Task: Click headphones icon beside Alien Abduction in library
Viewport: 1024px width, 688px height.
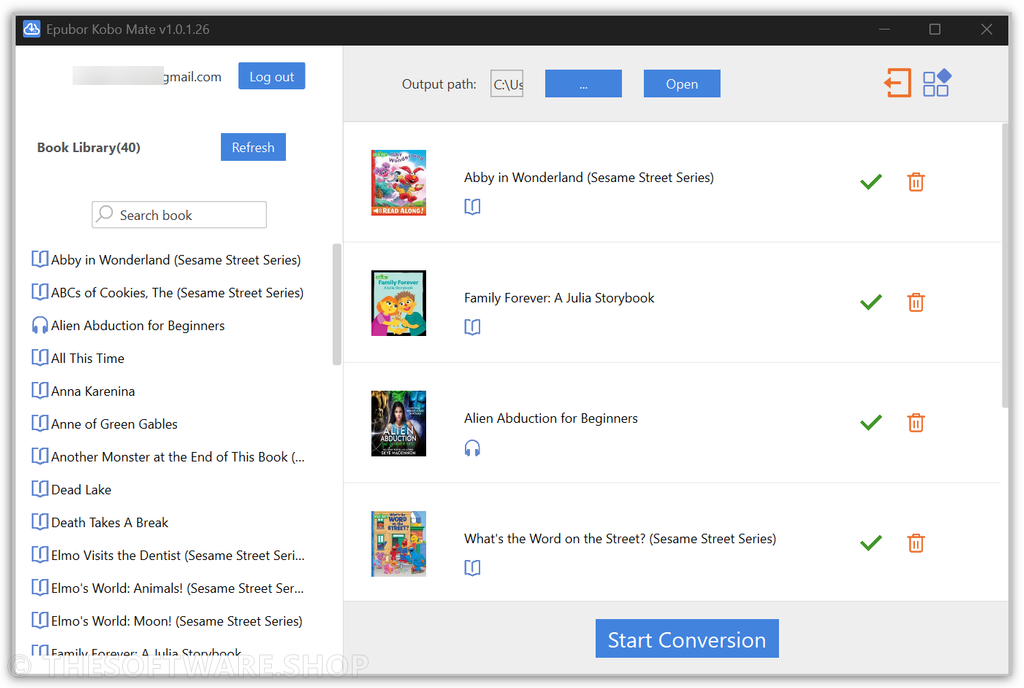Action: (x=40, y=325)
